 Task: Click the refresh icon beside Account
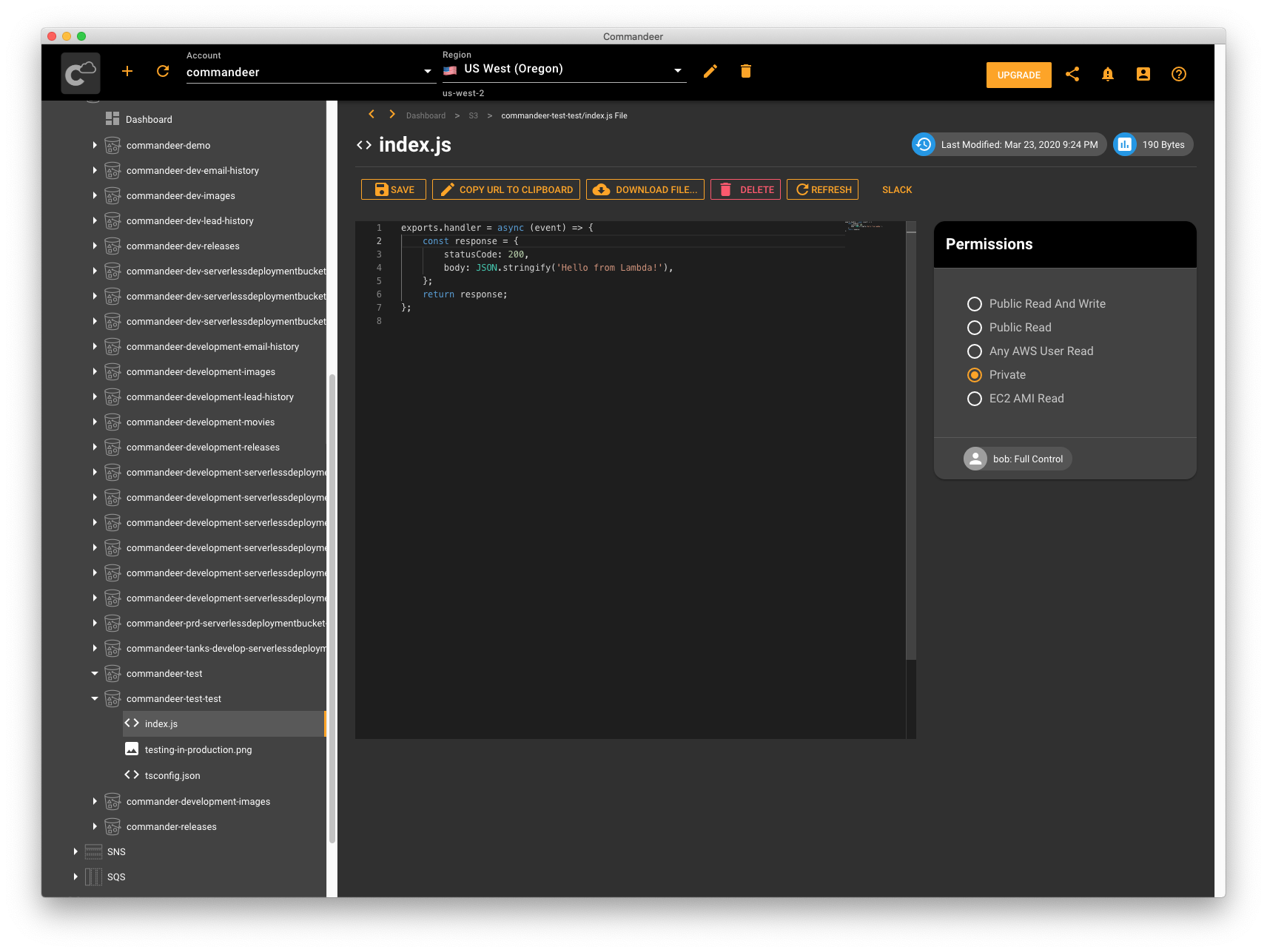pos(163,71)
